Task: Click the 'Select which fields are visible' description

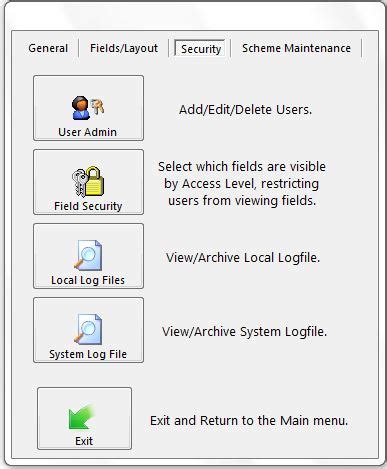Action: 242,184
